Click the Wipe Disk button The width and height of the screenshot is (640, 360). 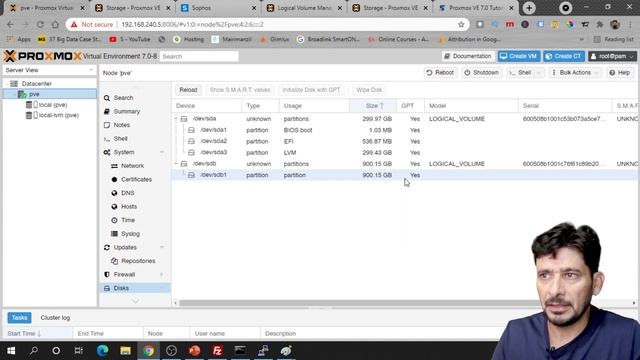(369, 90)
